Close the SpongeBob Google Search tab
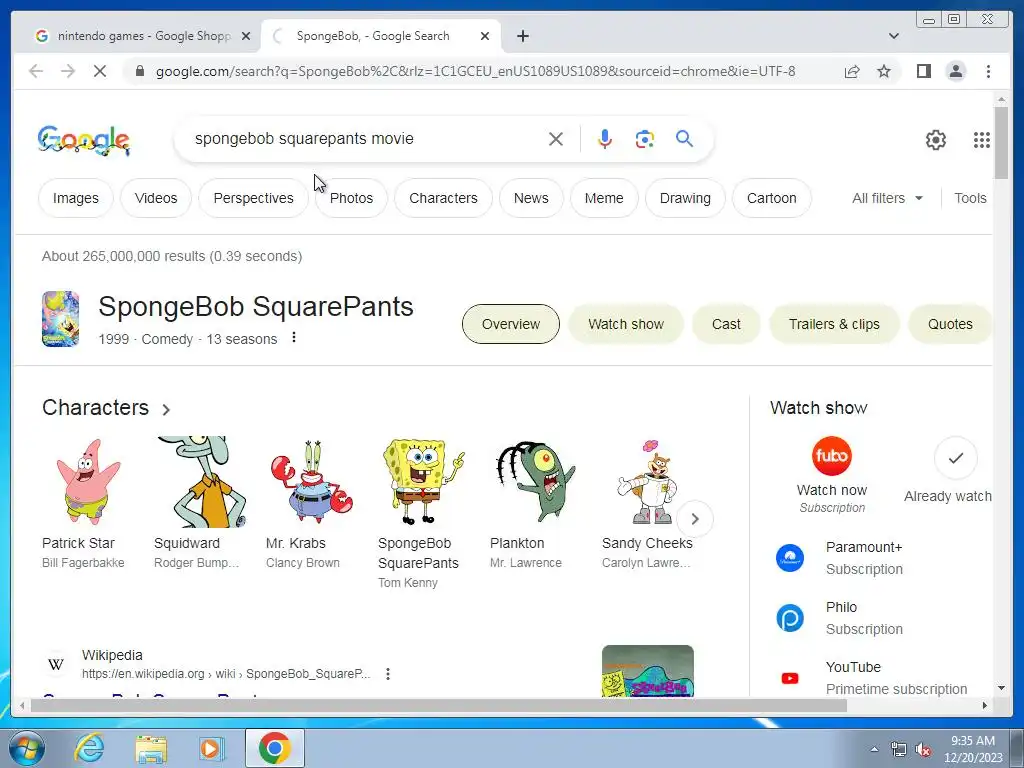 485,36
